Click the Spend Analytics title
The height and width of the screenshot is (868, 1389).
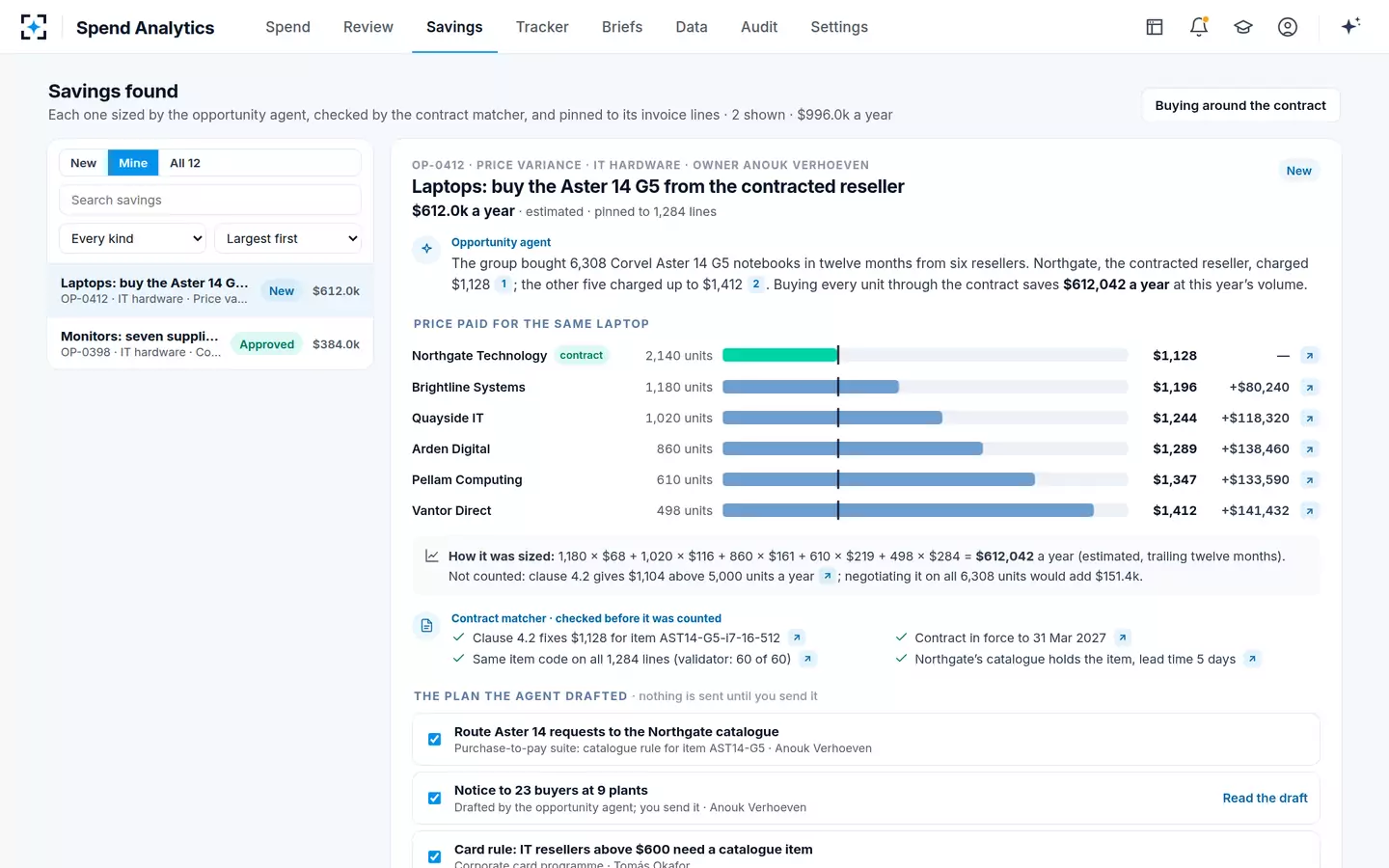(146, 28)
